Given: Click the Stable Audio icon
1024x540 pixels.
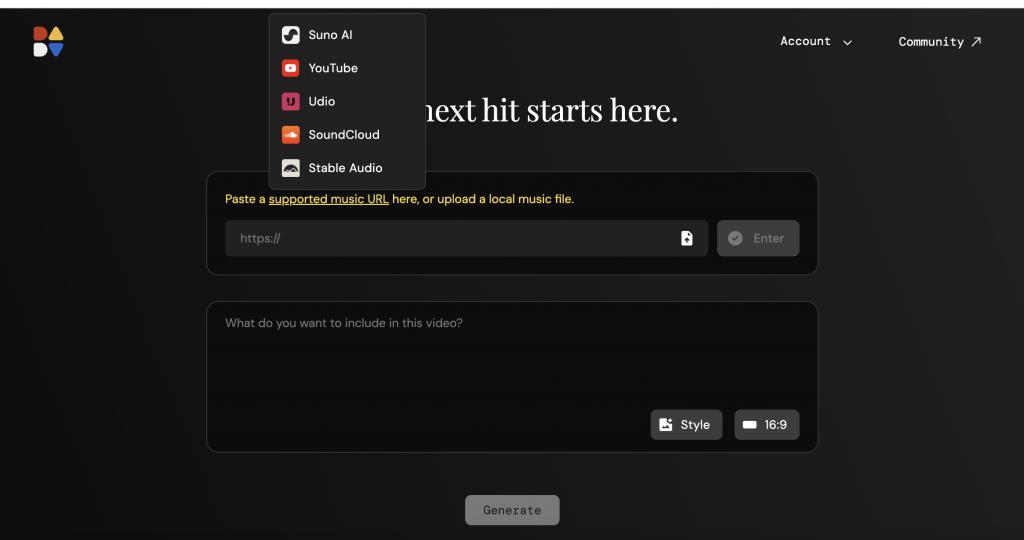Looking at the screenshot, I should (x=291, y=168).
